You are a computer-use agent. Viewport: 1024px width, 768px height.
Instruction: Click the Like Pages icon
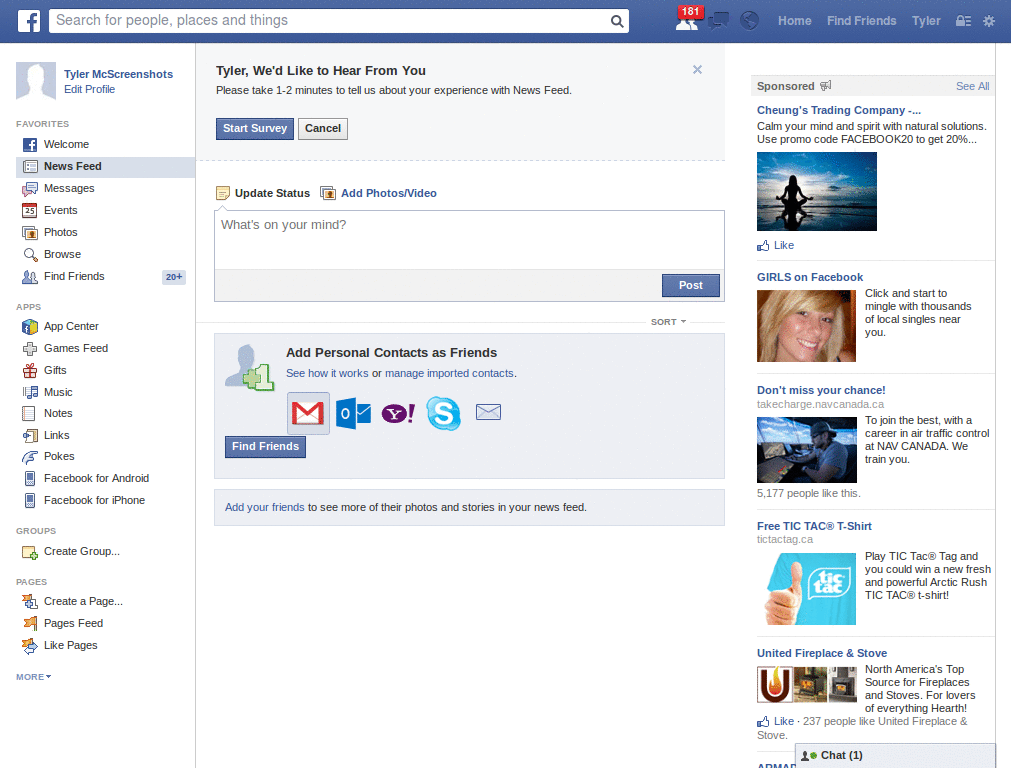click(29, 646)
